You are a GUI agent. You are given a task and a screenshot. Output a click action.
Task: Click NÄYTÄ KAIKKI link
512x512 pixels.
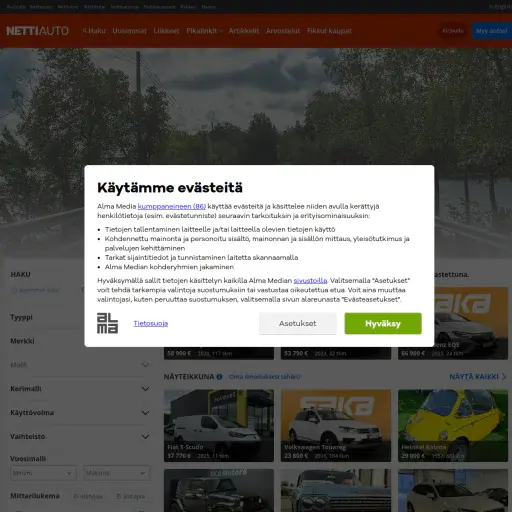click(x=478, y=377)
